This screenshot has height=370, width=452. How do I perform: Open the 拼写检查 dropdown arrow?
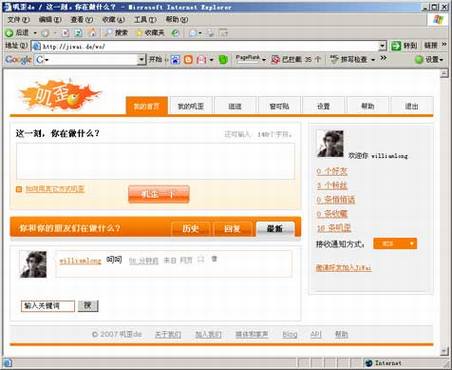coord(373,60)
